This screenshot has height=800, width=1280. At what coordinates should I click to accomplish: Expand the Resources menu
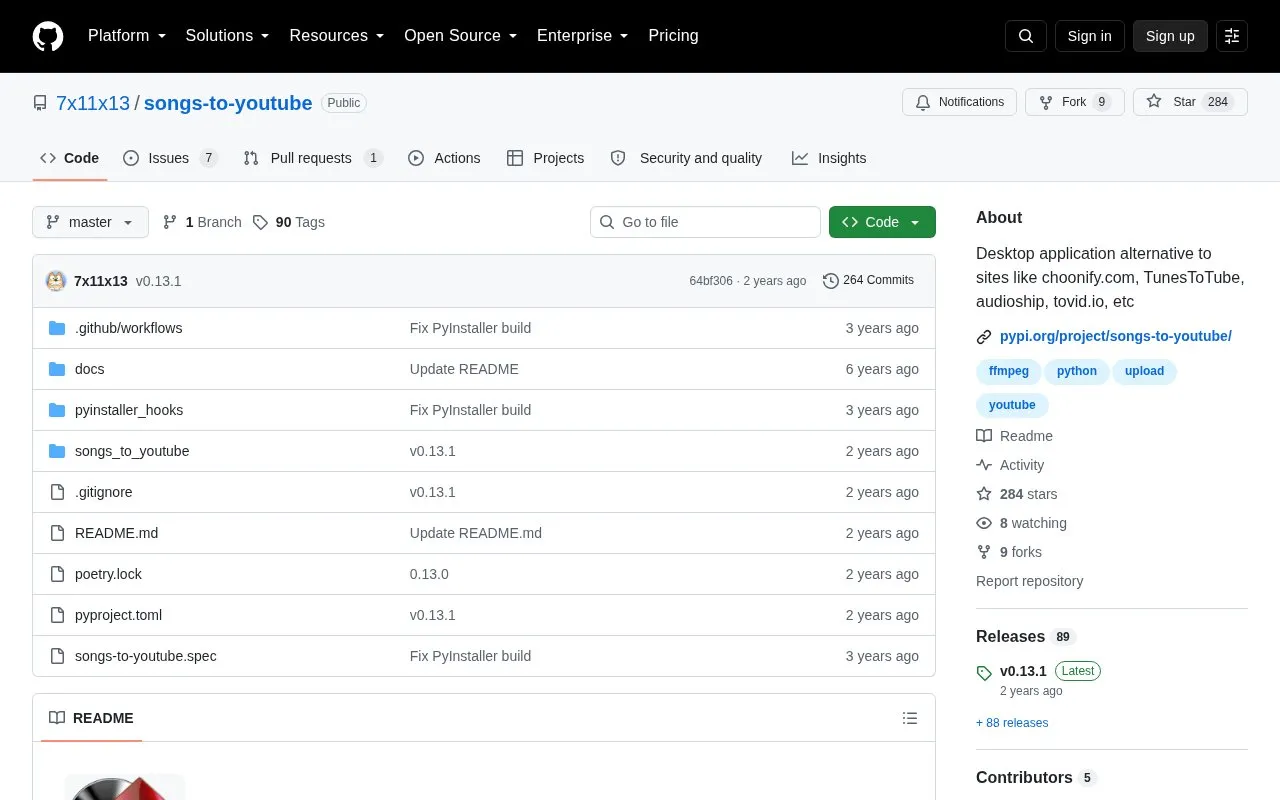(337, 36)
